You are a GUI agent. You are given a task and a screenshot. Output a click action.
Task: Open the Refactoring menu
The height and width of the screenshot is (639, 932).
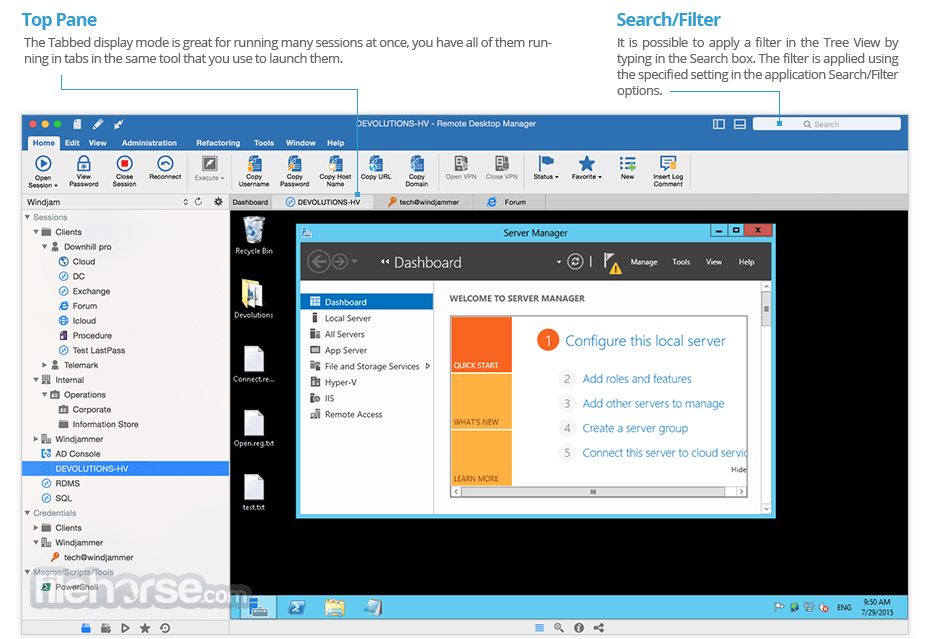click(218, 143)
